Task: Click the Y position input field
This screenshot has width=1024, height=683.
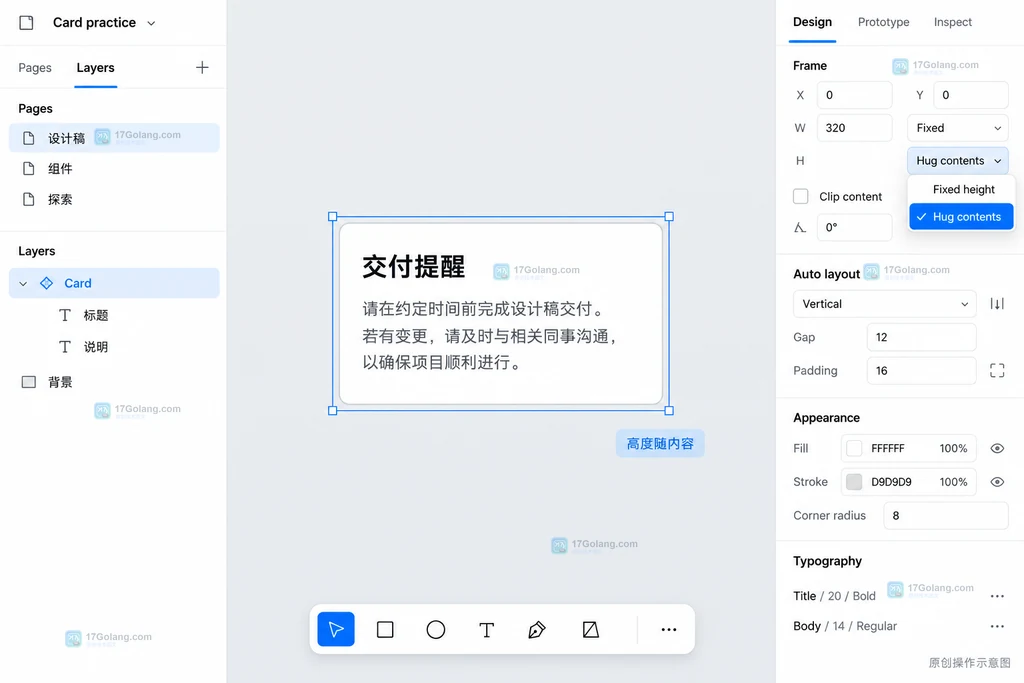Action: (970, 95)
